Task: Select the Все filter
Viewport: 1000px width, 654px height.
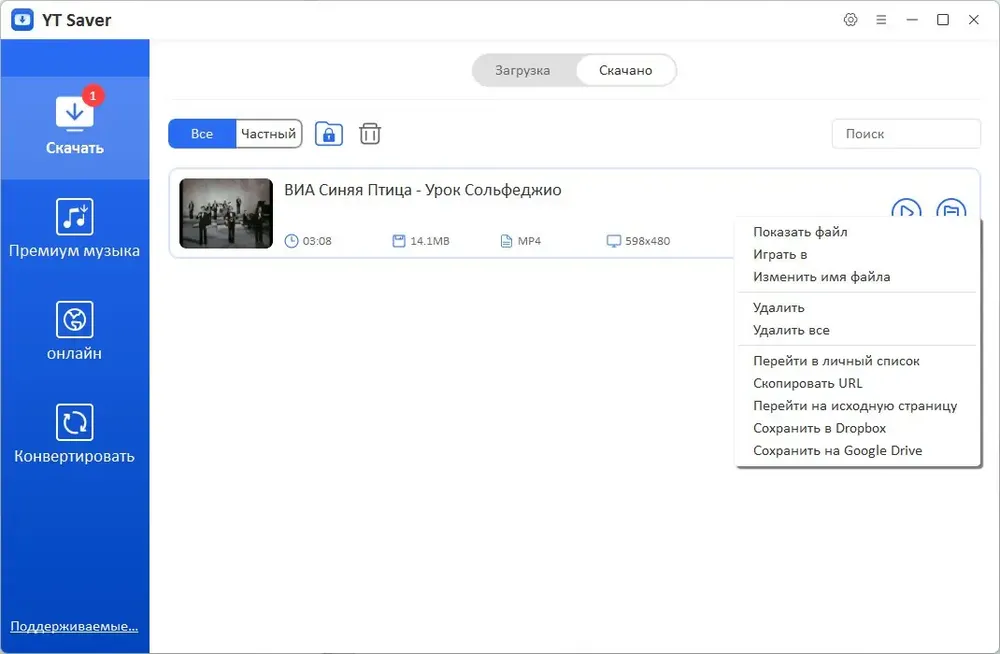Action: tap(202, 134)
